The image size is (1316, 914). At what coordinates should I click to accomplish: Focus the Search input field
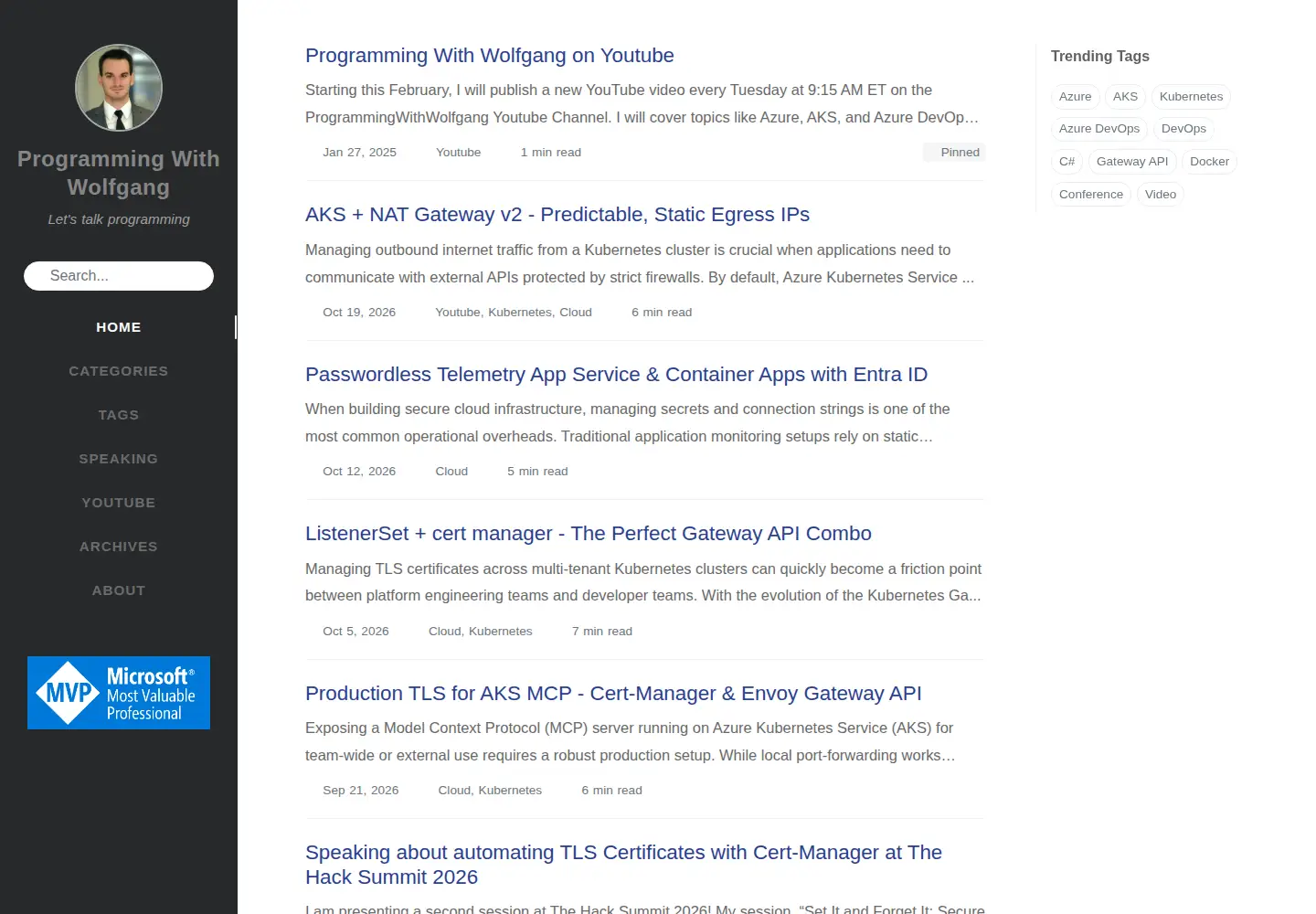click(x=119, y=276)
